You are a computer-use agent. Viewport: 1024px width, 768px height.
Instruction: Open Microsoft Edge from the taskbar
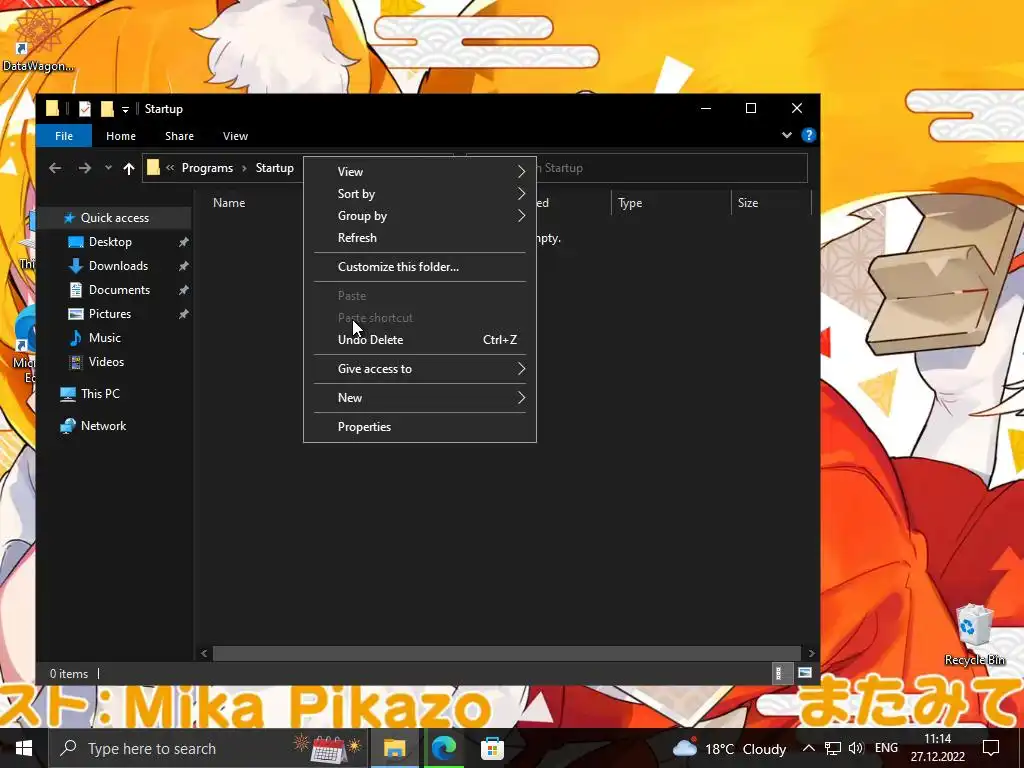coord(443,748)
